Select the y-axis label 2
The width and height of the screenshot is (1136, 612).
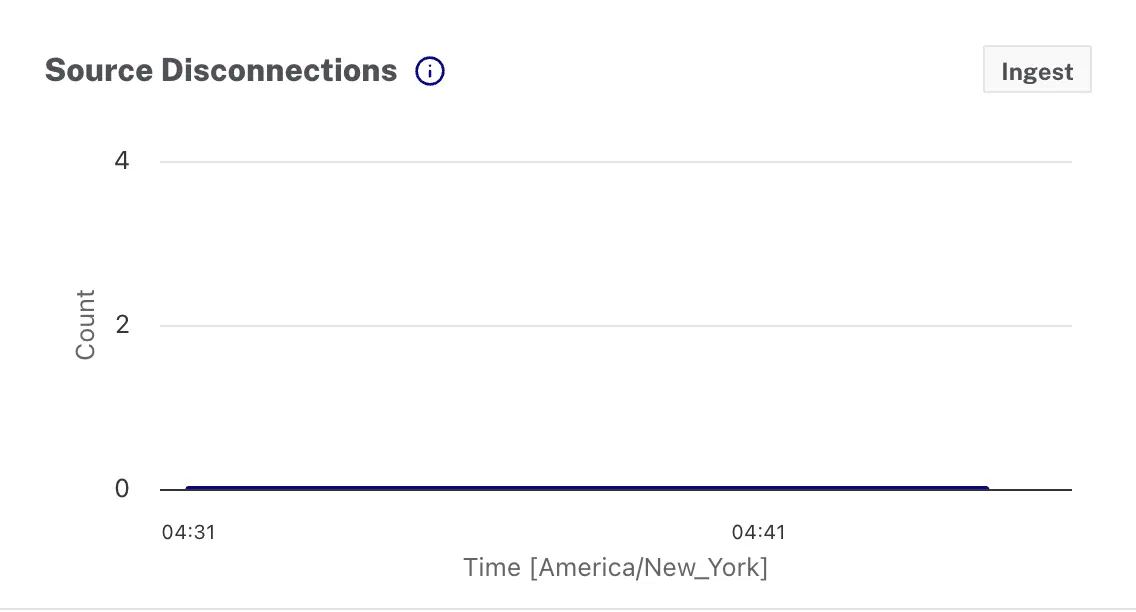point(122,325)
